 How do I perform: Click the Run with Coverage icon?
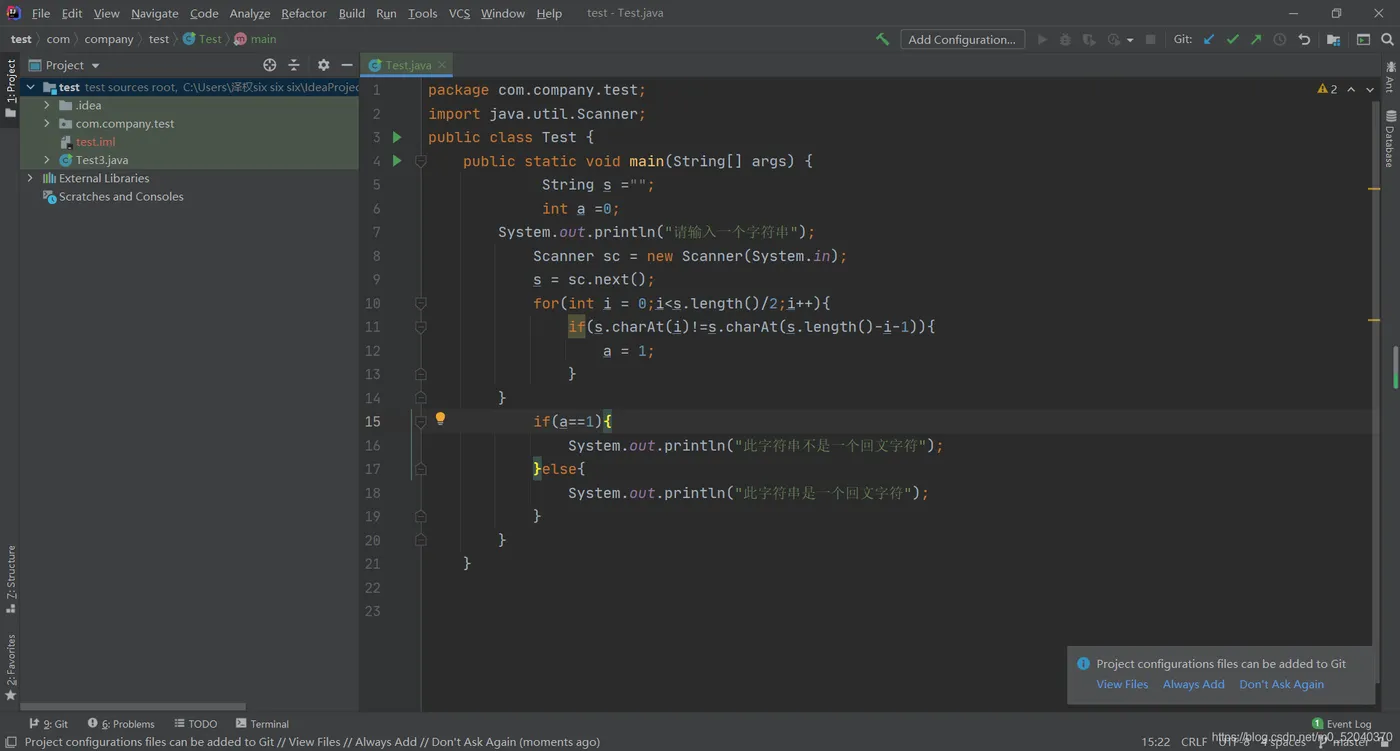click(1089, 39)
